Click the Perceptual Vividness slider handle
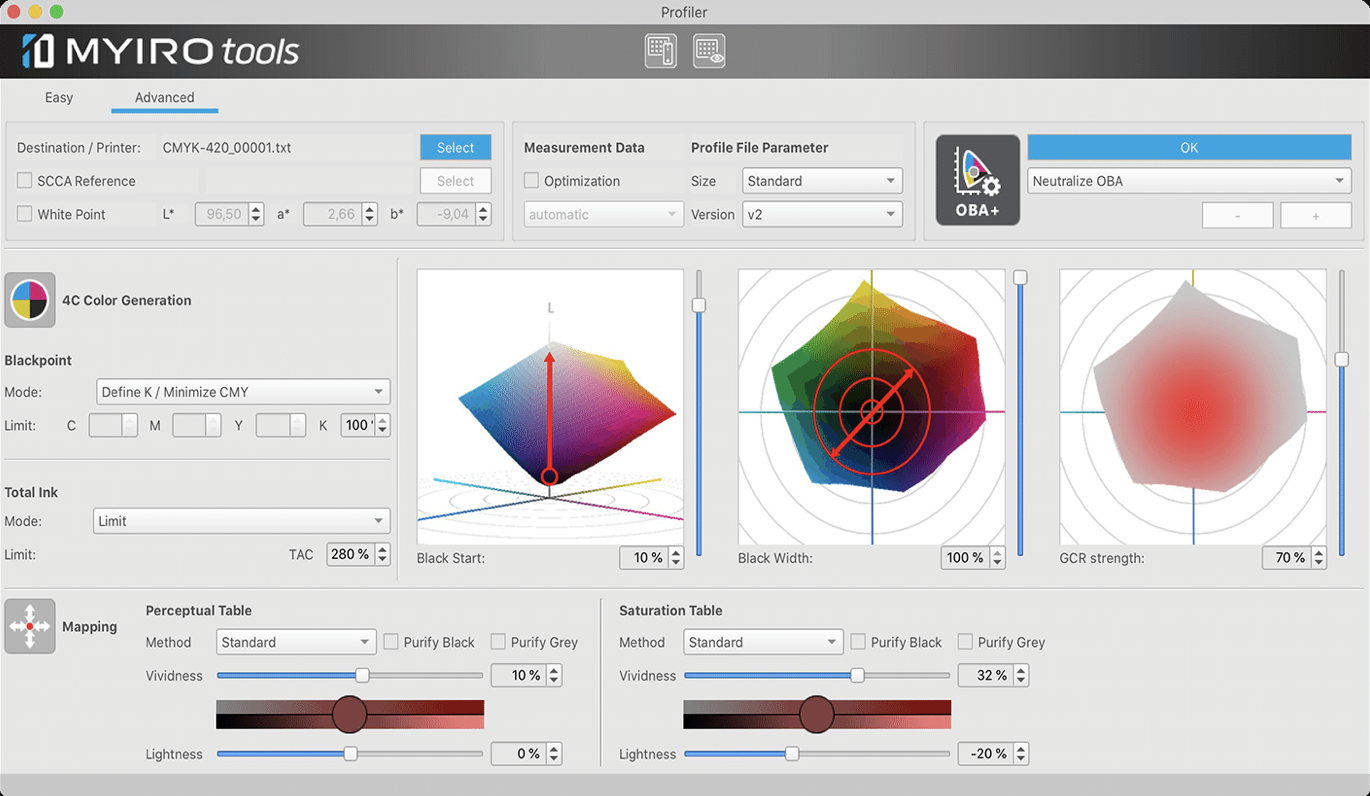This screenshot has height=796, width=1370. pos(362,676)
